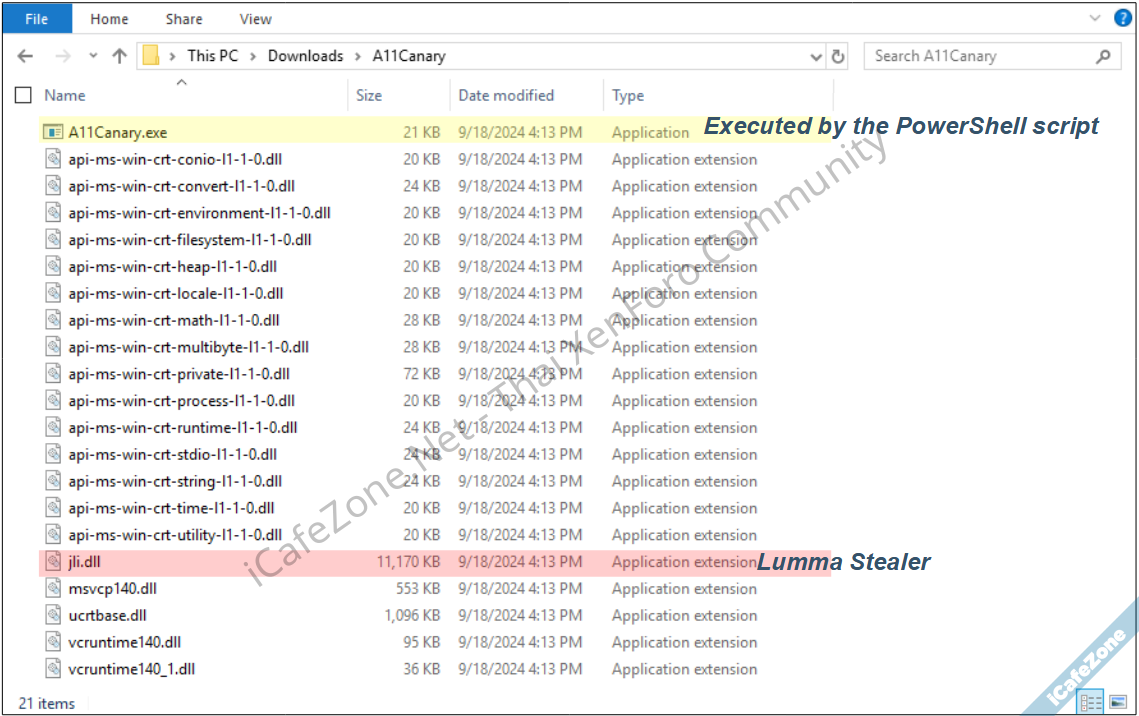Open the File menu tab
Screen dimensions: 1139x716
36,19
